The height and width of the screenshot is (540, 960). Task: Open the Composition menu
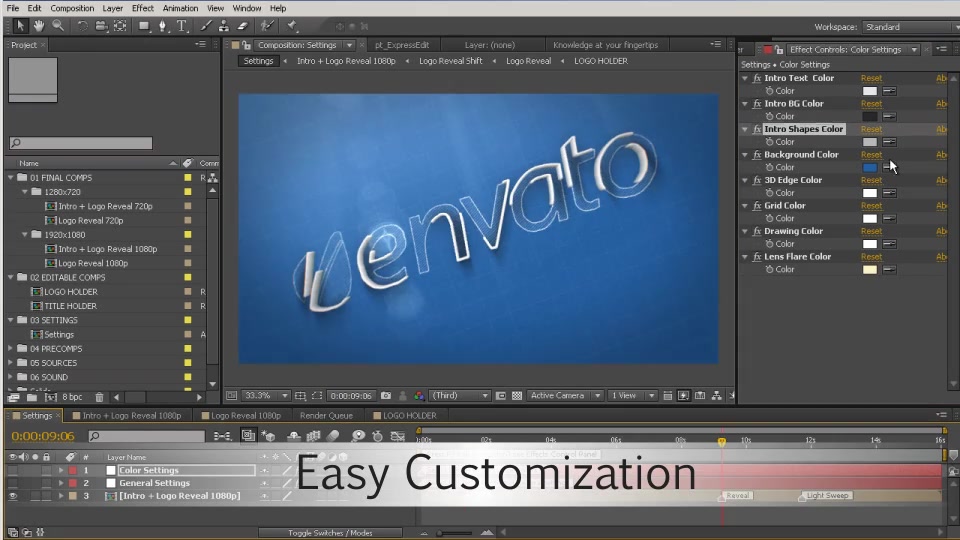[72, 8]
